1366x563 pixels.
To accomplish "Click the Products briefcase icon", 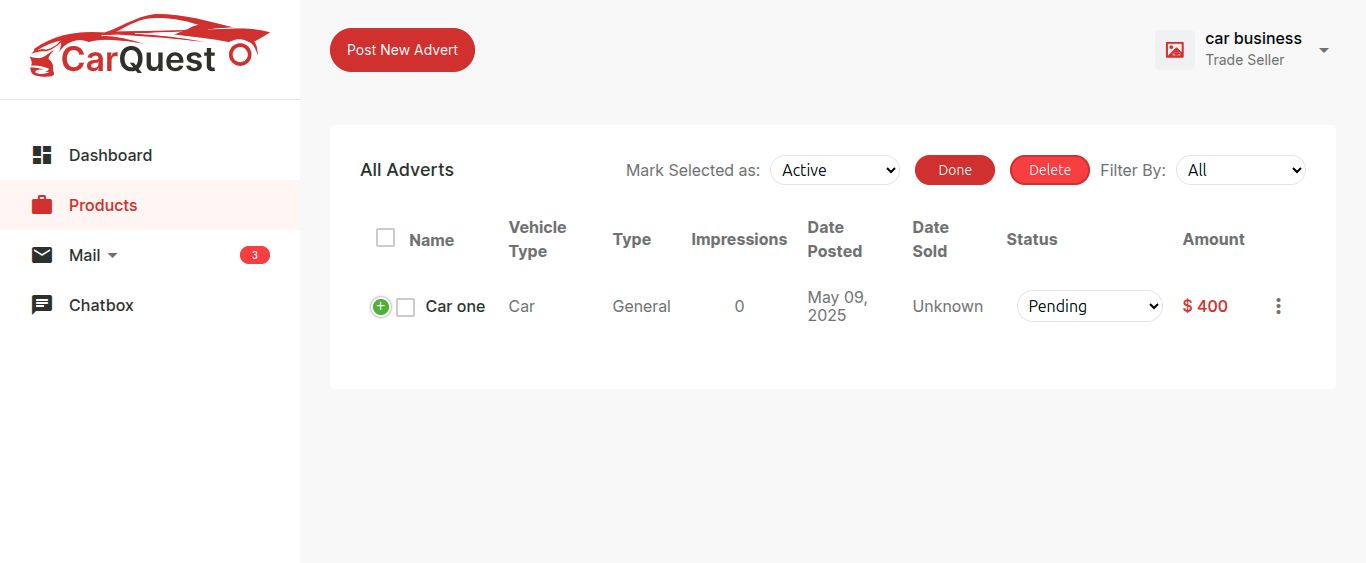I will coord(42,205).
